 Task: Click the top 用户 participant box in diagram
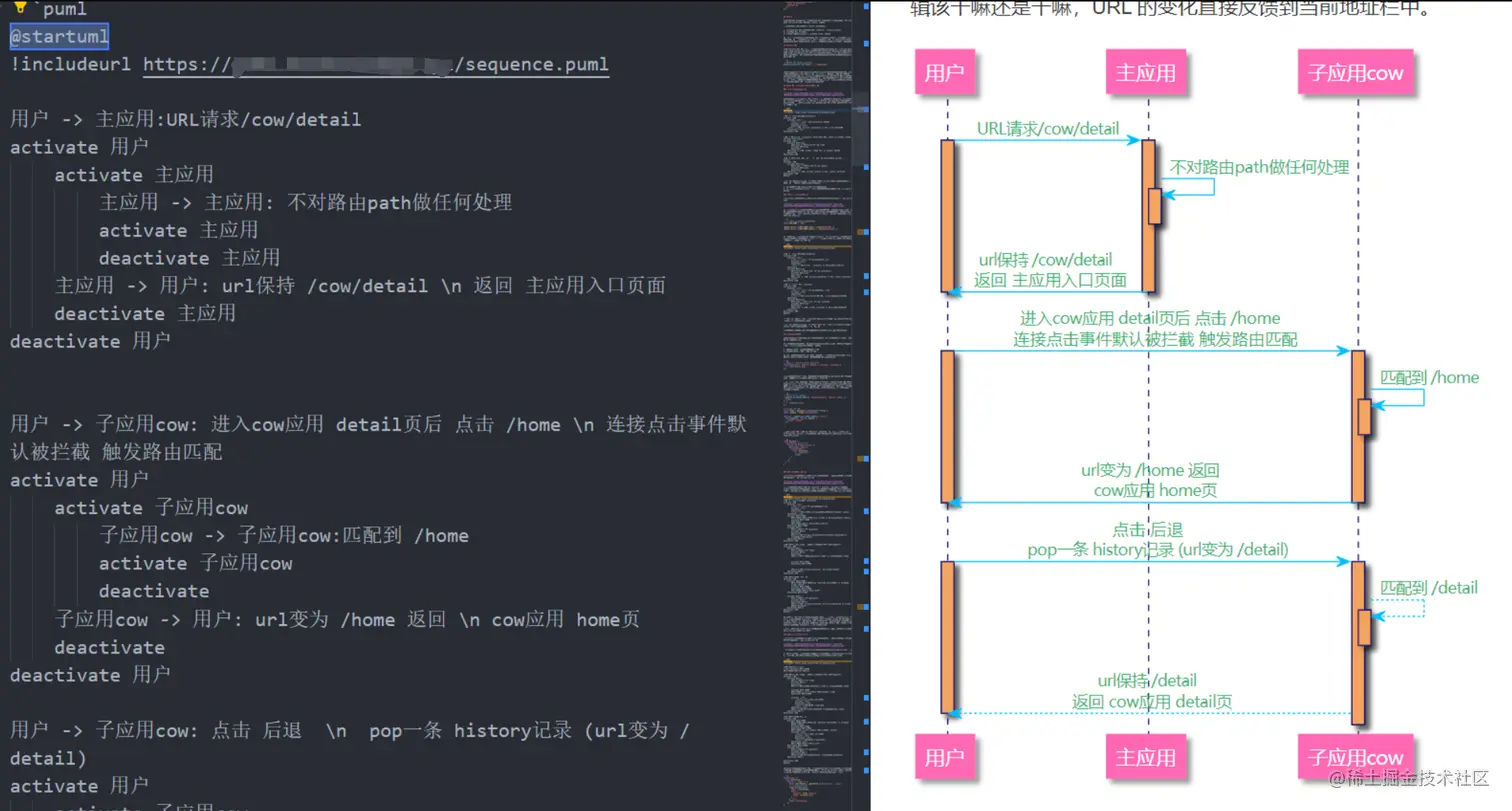point(945,72)
